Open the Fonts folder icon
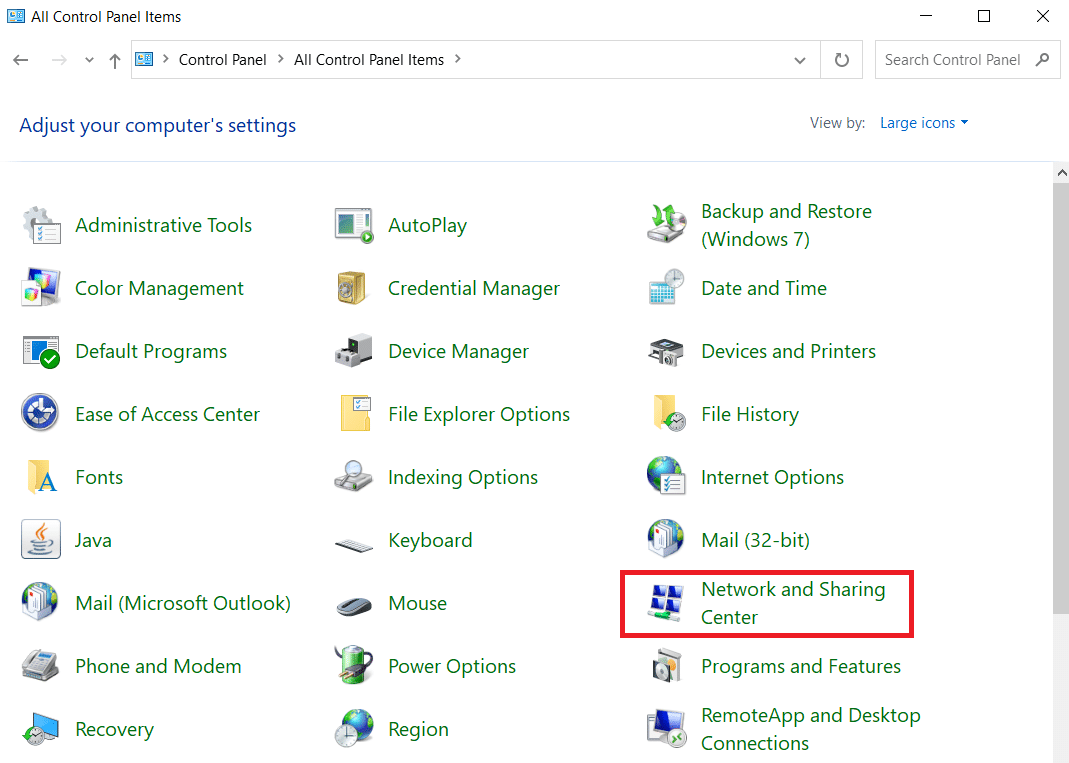 [40, 478]
